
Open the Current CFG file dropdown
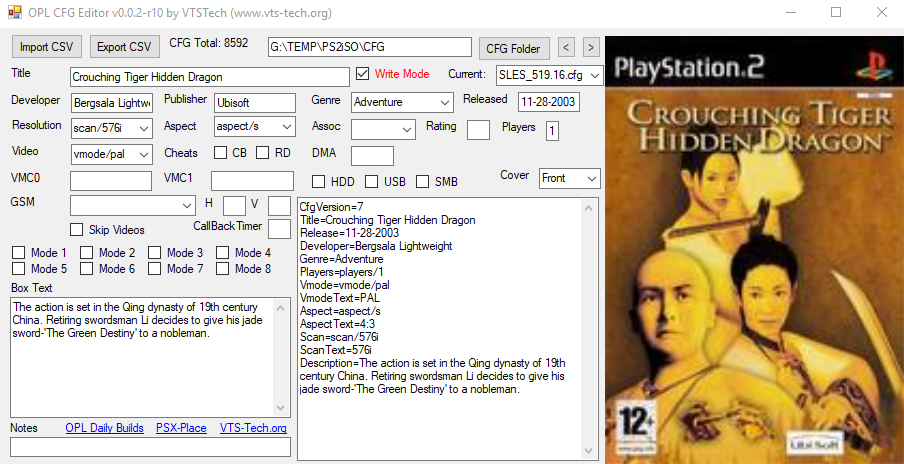pos(549,75)
